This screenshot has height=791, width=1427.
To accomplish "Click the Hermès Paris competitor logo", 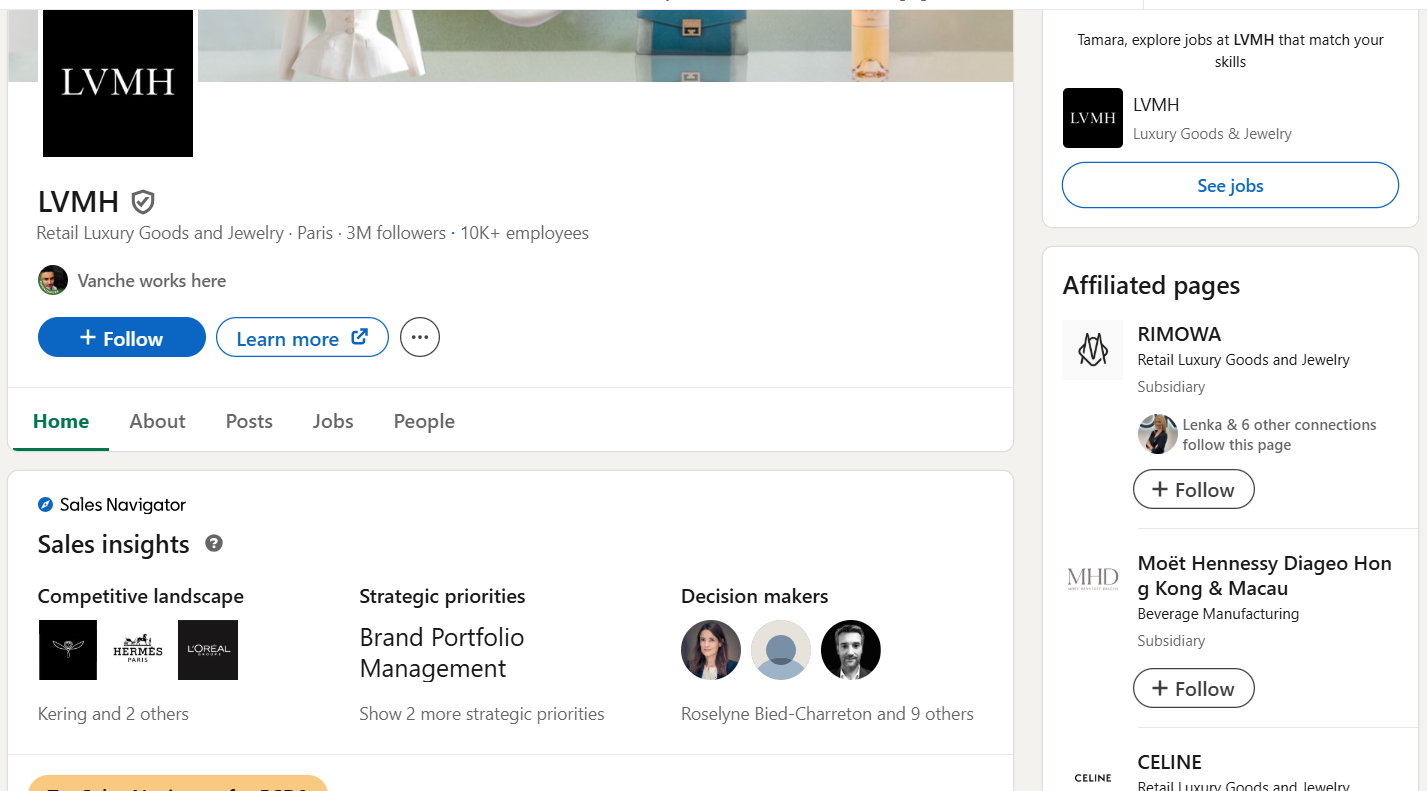I will [x=138, y=650].
